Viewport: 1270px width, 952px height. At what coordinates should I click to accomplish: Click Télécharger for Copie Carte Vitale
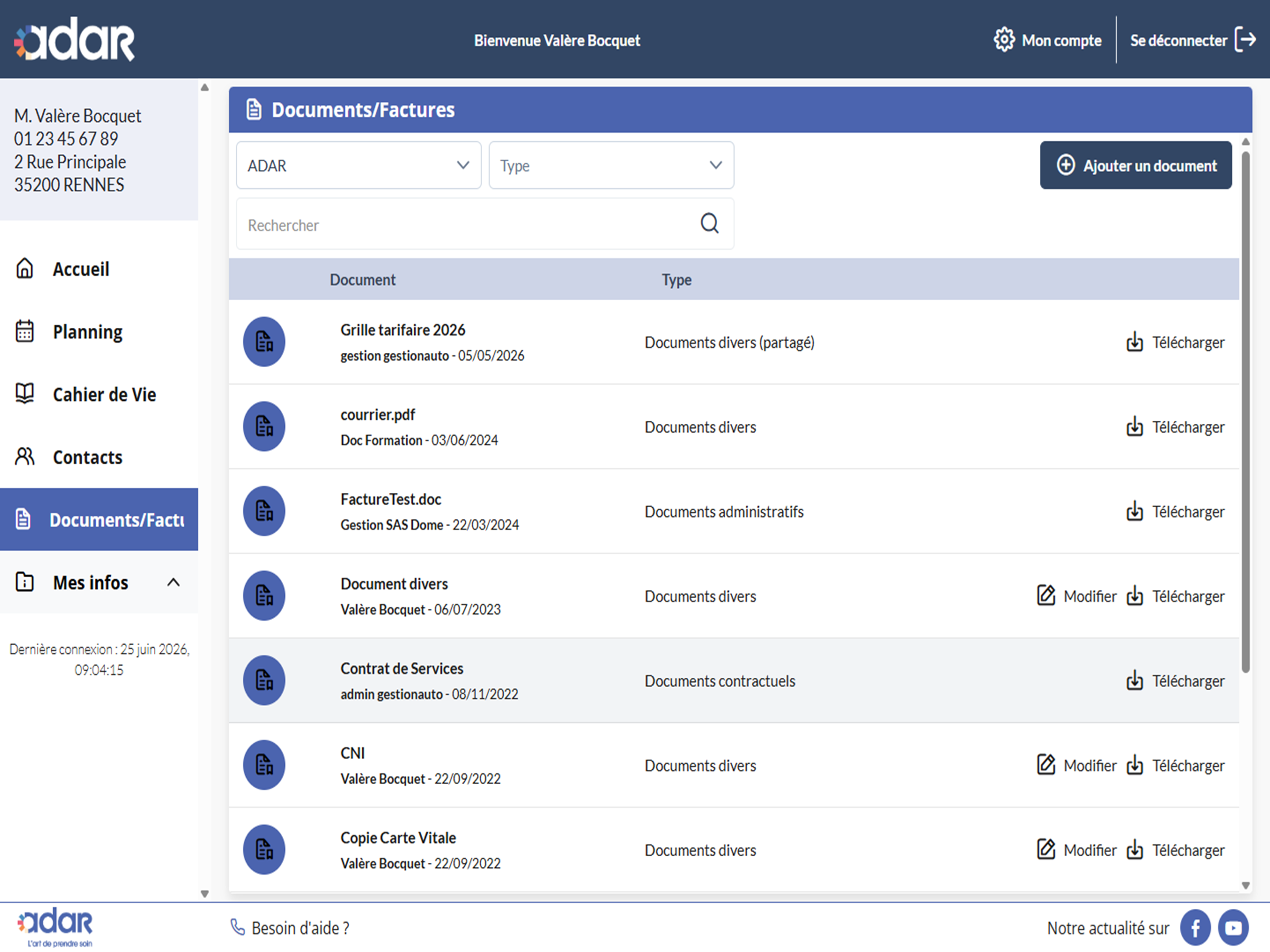coord(1175,850)
